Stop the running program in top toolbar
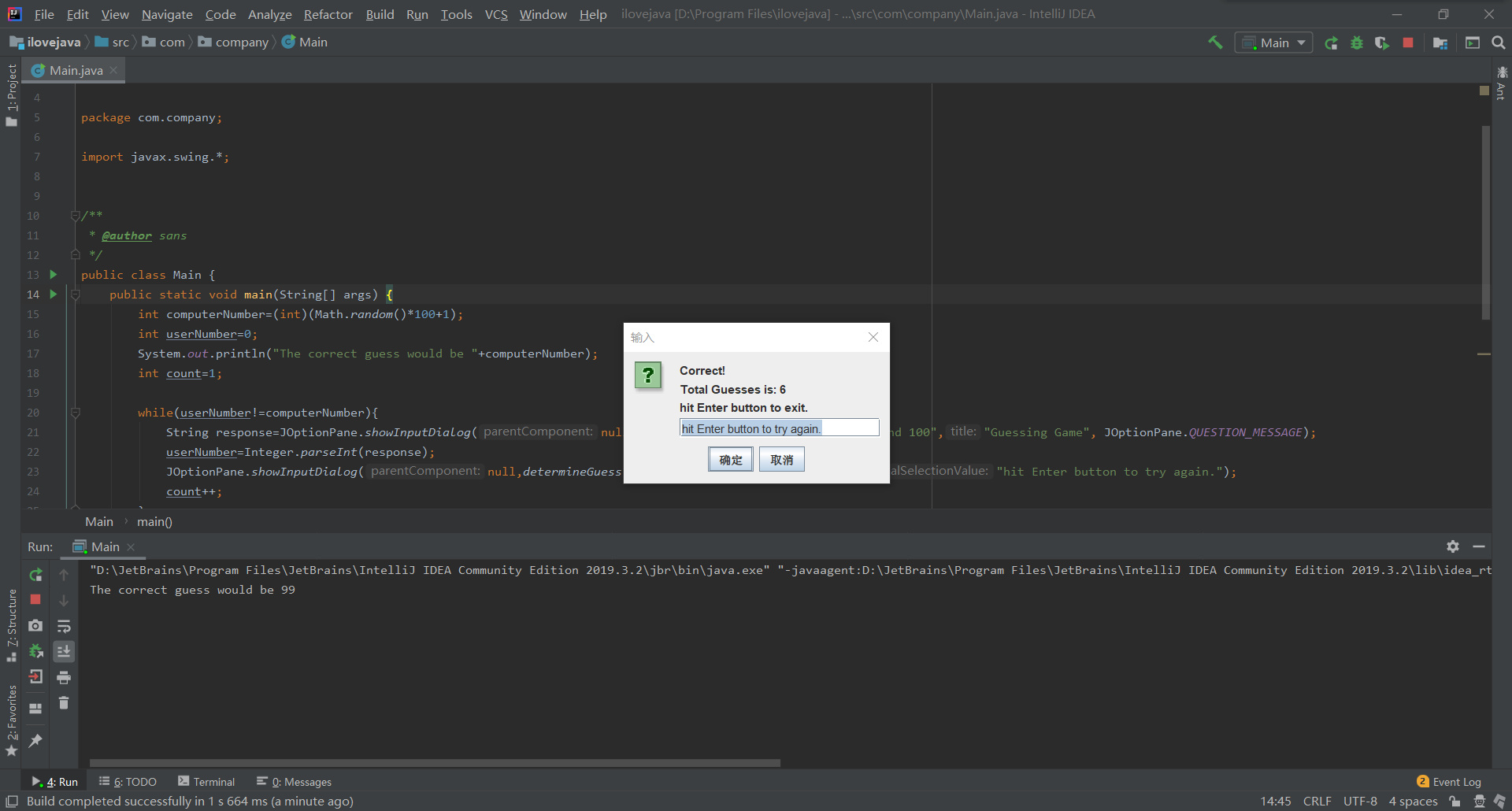Image resolution: width=1512 pixels, height=811 pixels. coord(1408,43)
